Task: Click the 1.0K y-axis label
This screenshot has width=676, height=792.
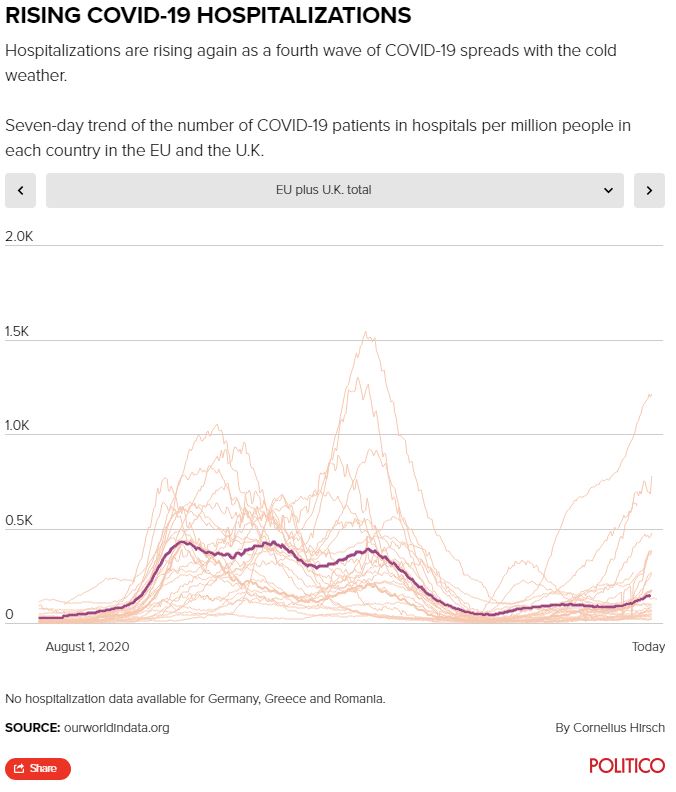Action: coord(19,425)
